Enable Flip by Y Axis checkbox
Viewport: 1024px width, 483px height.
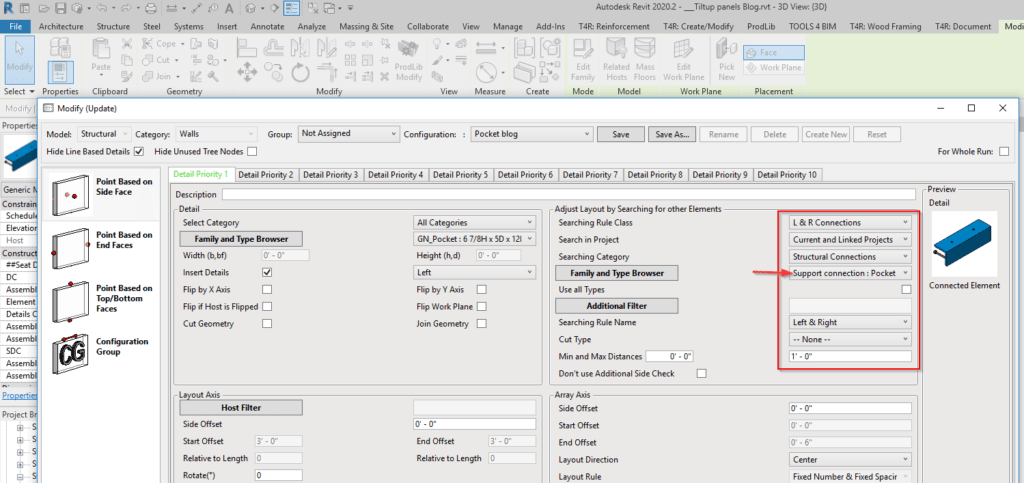[x=481, y=289]
